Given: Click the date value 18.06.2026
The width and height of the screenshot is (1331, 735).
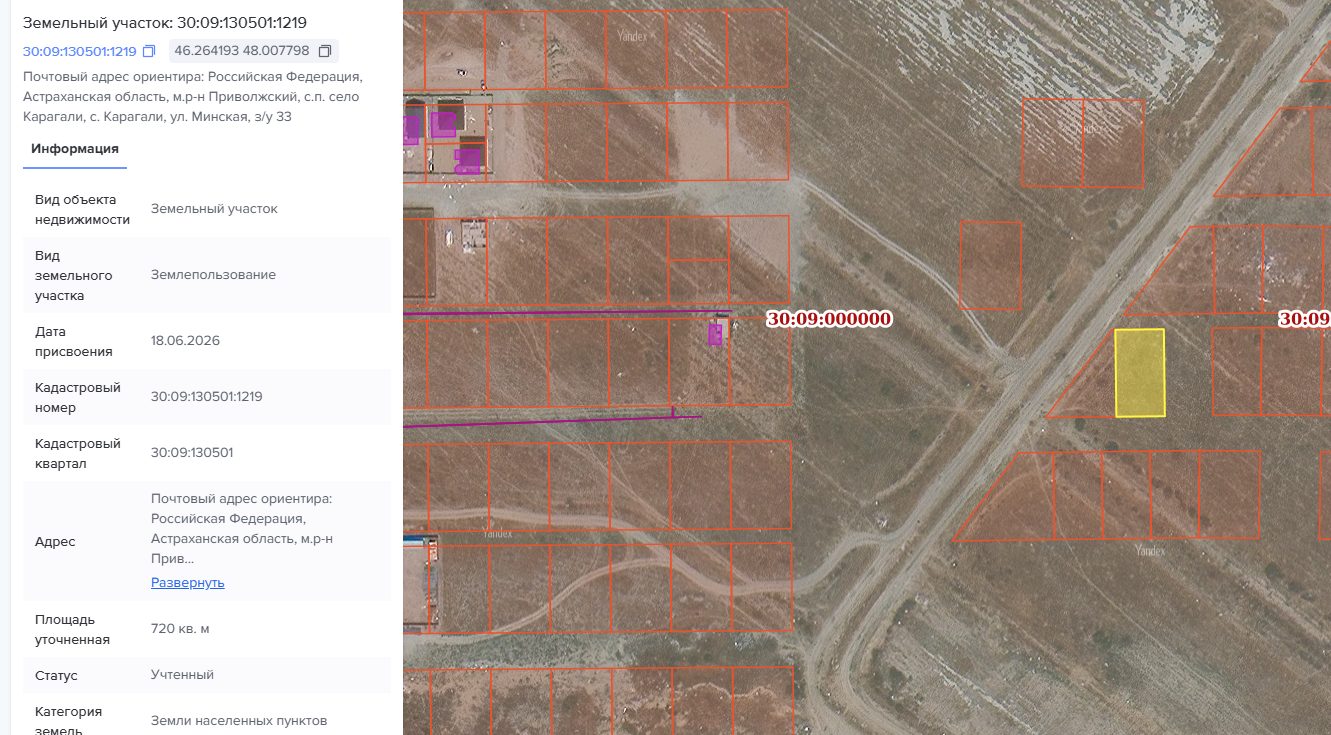Looking at the screenshot, I should 185,341.
